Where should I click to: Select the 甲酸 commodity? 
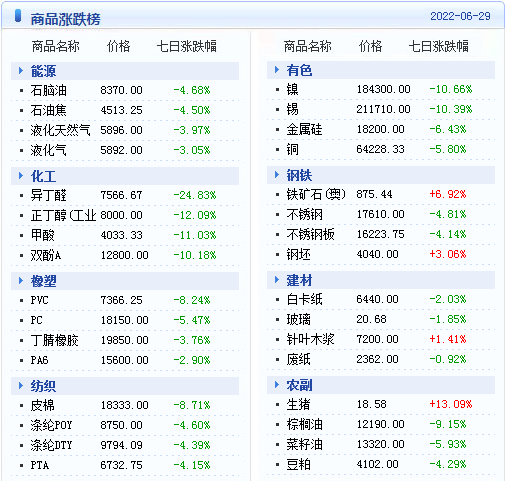click(x=43, y=235)
